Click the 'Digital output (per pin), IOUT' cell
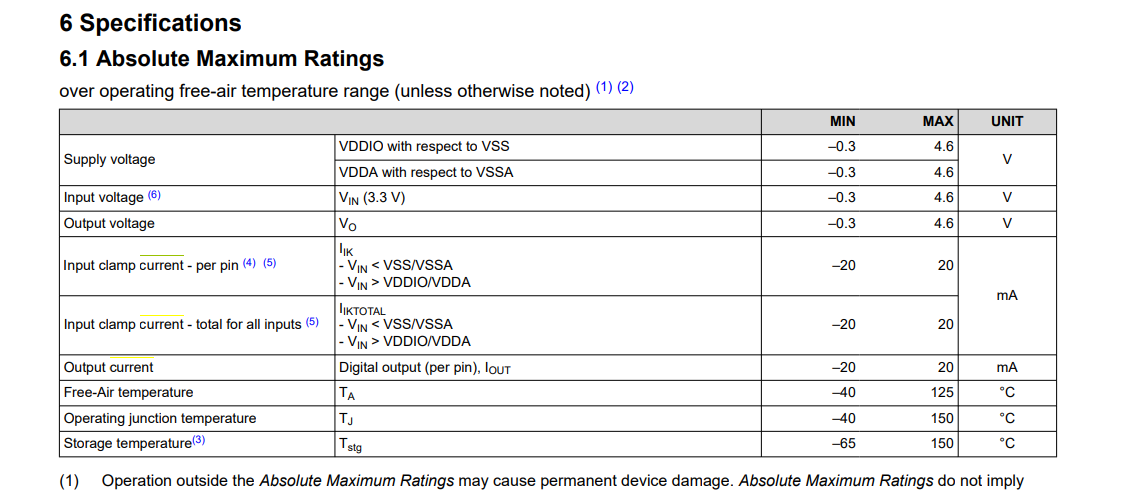Viewport: 1127px width, 491px height. pyautogui.click(x=424, y=368)
